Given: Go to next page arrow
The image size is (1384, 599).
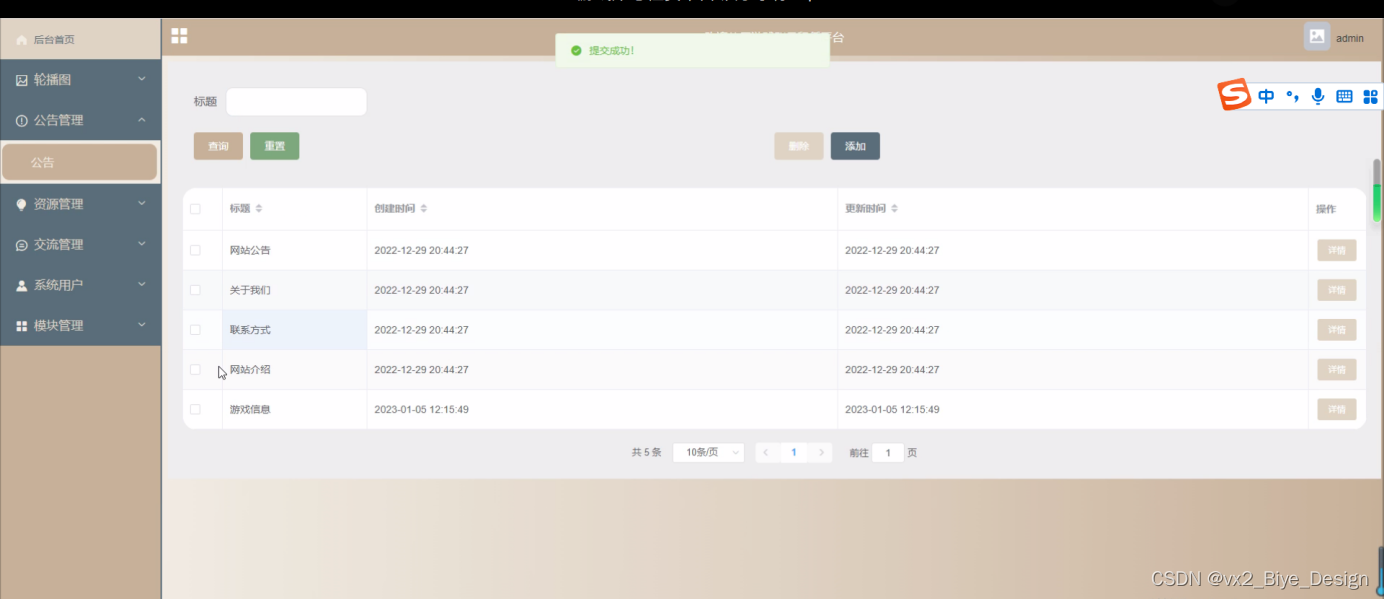Looking at the screenshot, I should (822, 452).
